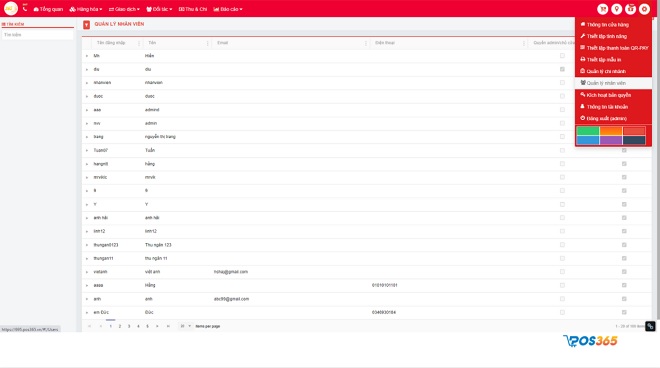The width and height of the screenshot is (660, 368).
Task: Open the Hàng hóa dropdown menu
Action: click(x=86, y=9)
